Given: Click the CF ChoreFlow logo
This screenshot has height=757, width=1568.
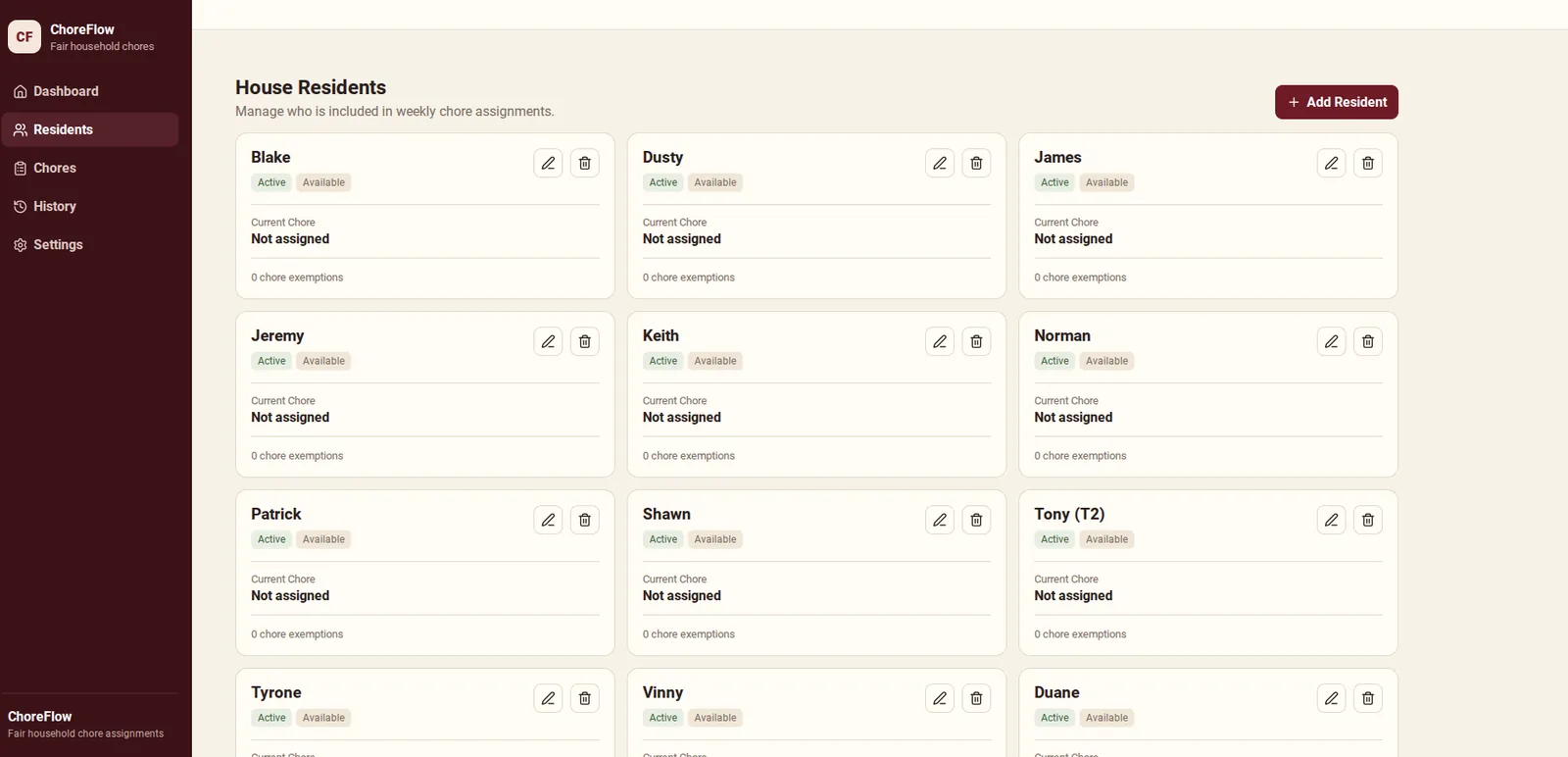Looking at the screenshot, I should (24, 36).
